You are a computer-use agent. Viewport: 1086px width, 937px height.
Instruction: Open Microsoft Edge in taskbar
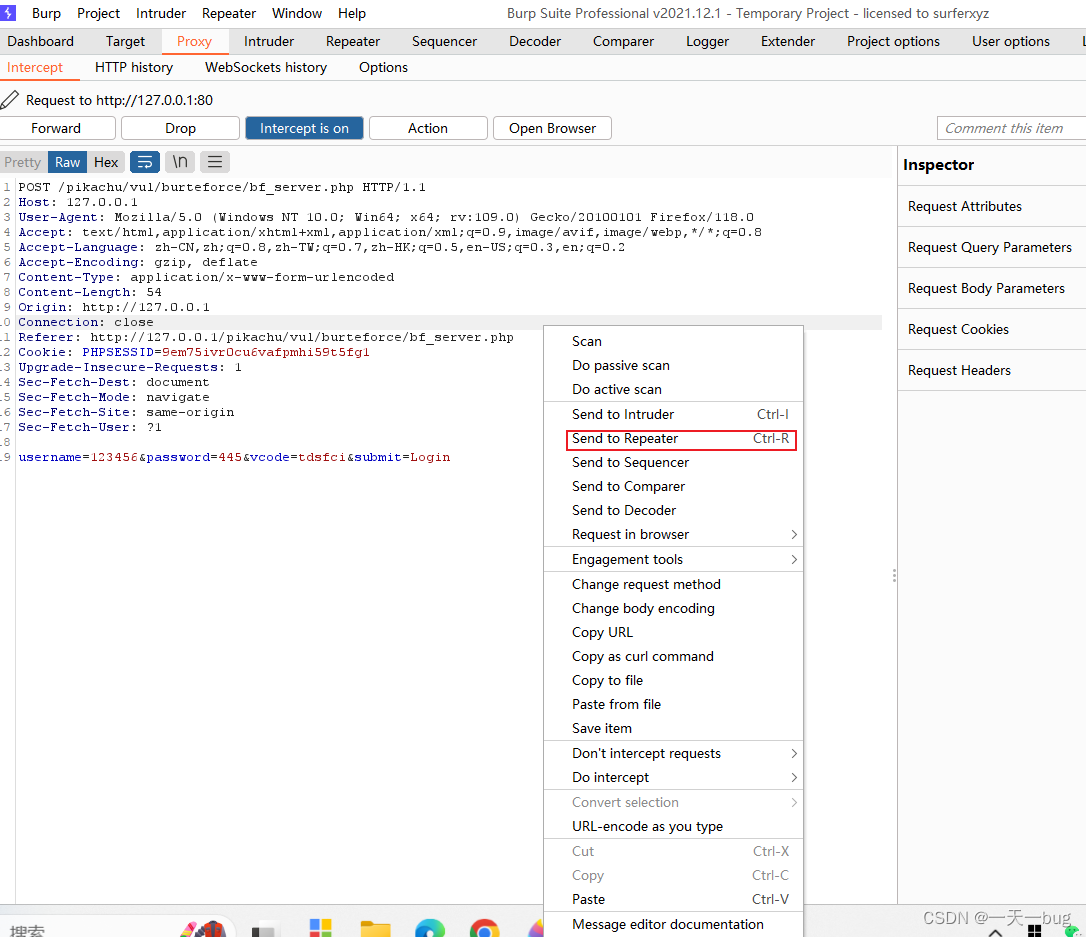click(x=430, y=928)
